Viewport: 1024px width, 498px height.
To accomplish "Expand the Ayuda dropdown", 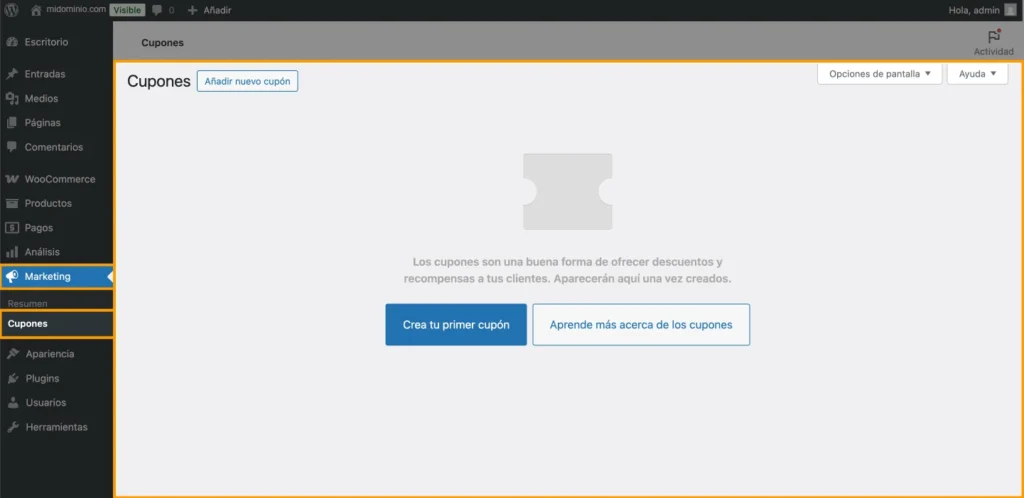I will tap(978, 74).
